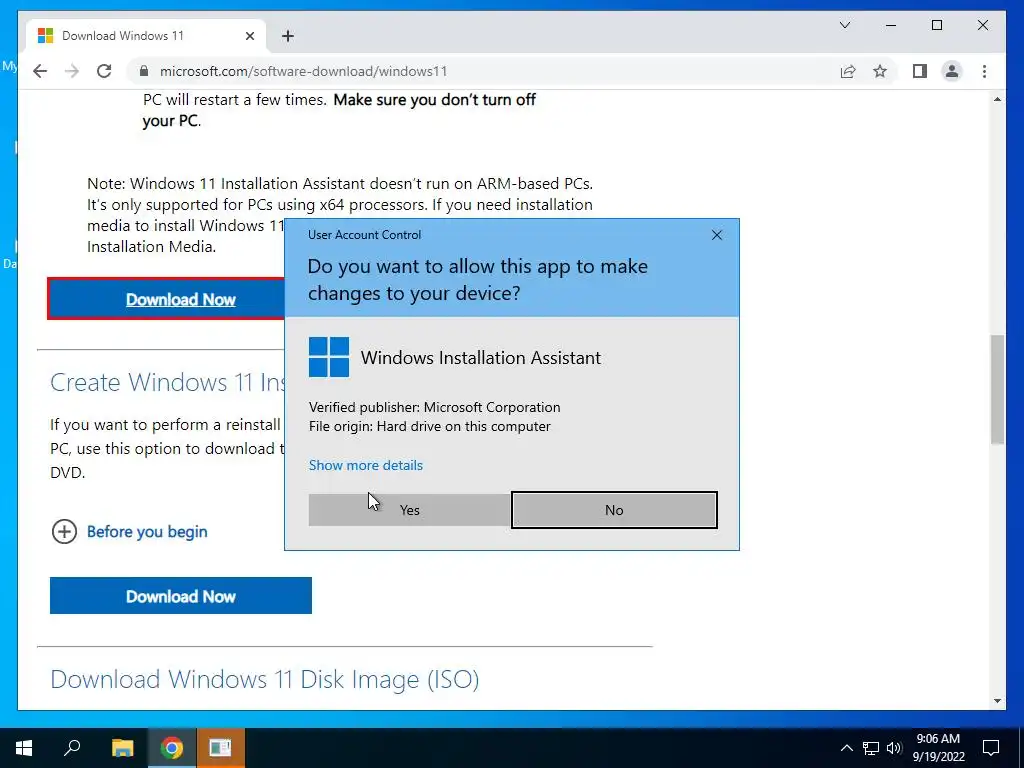Image resolution: width=1024 pixels, height=768 pixels.
Task: Click Create Windows 11 heading
Action: (168, 382)
